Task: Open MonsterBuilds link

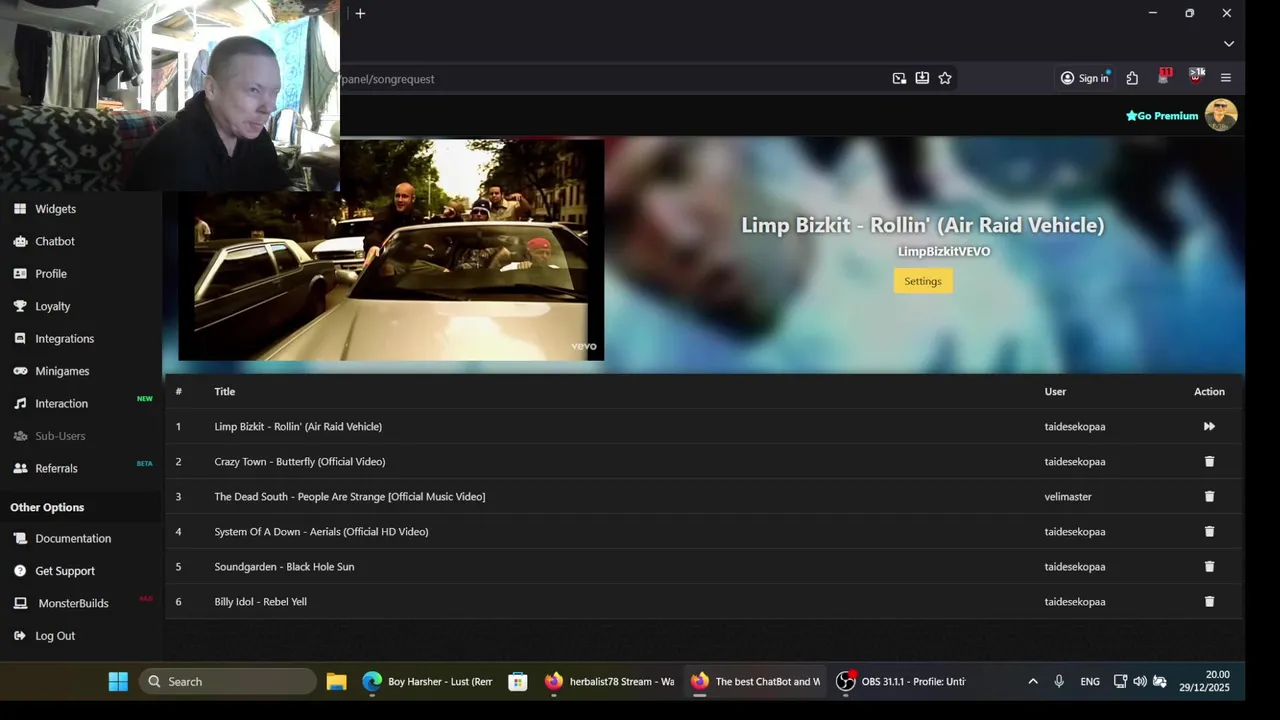Action: (x=73, y=603)
